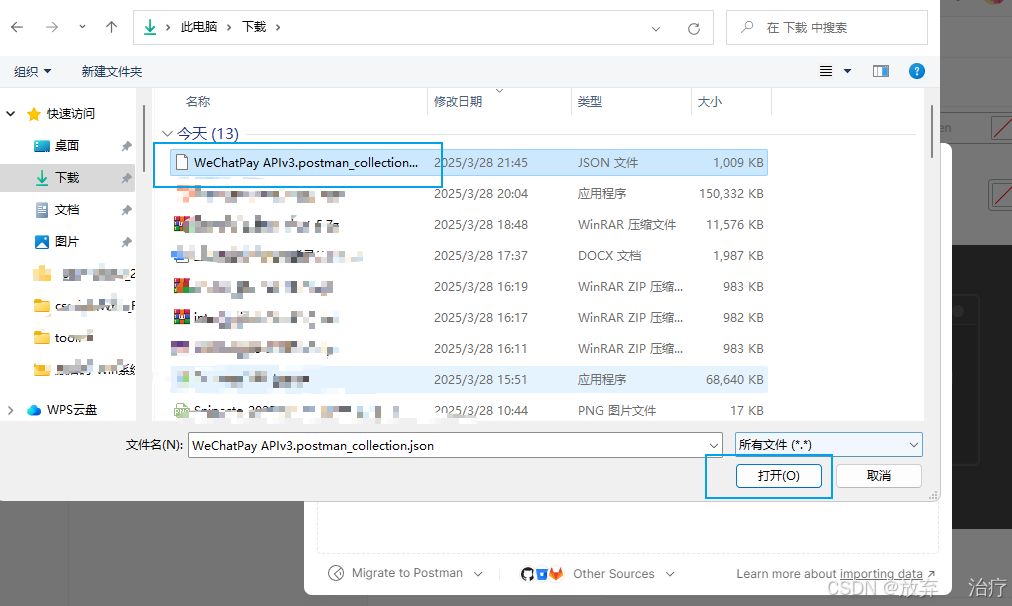Go up one folder level
Image resolution: width=1012 pixels, height=606 pixels.
111,27
